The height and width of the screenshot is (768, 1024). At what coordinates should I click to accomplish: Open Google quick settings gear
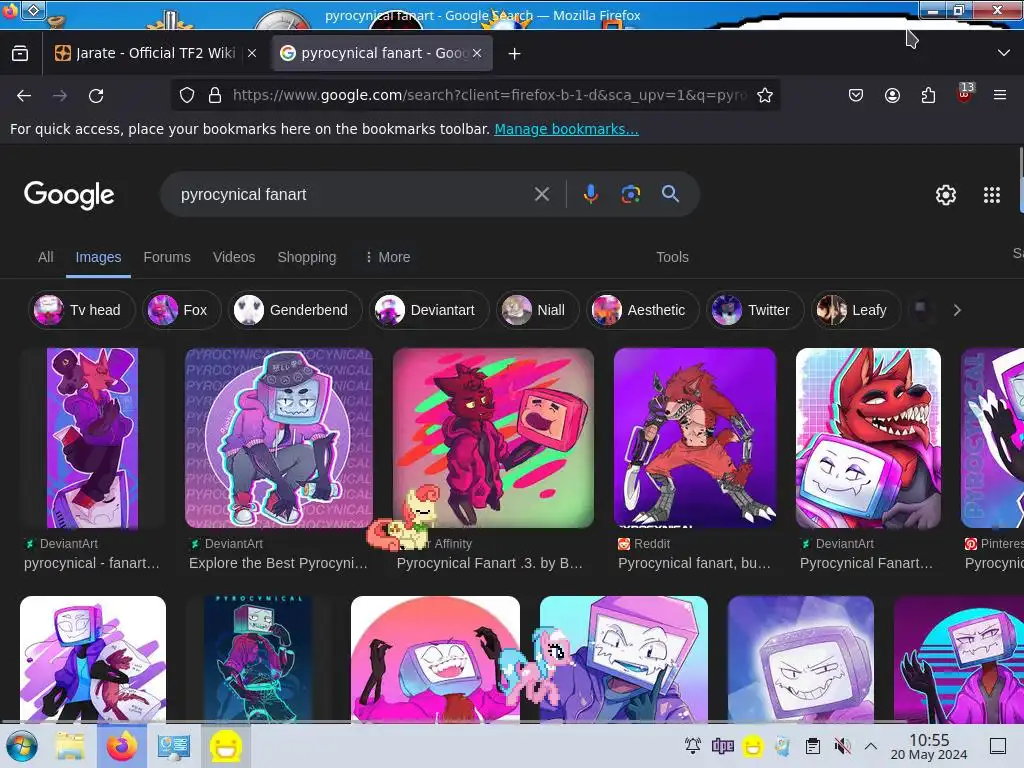click(946, 195)
